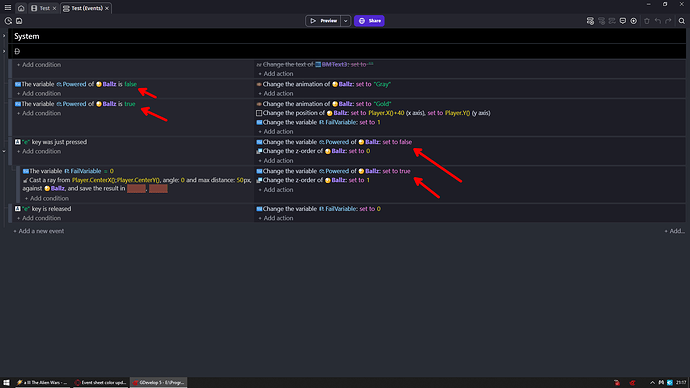Click the Windows Start button
Viewport: 690px width, 388px height.
6,382
